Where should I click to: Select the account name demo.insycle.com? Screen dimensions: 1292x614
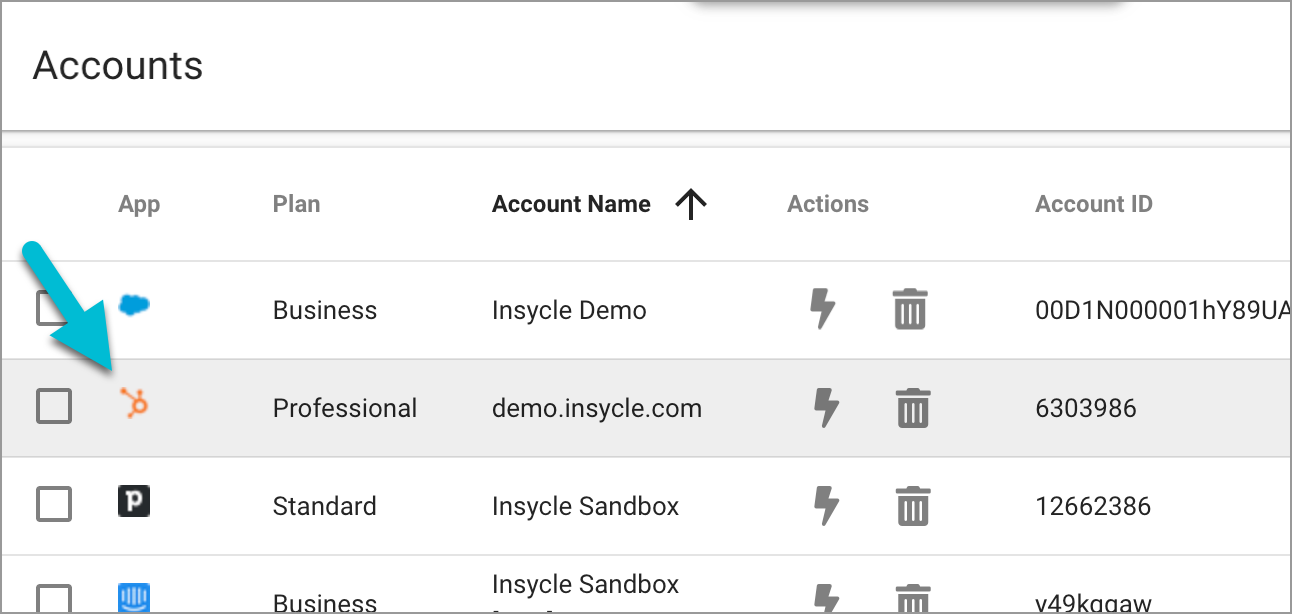coord(596,407)
